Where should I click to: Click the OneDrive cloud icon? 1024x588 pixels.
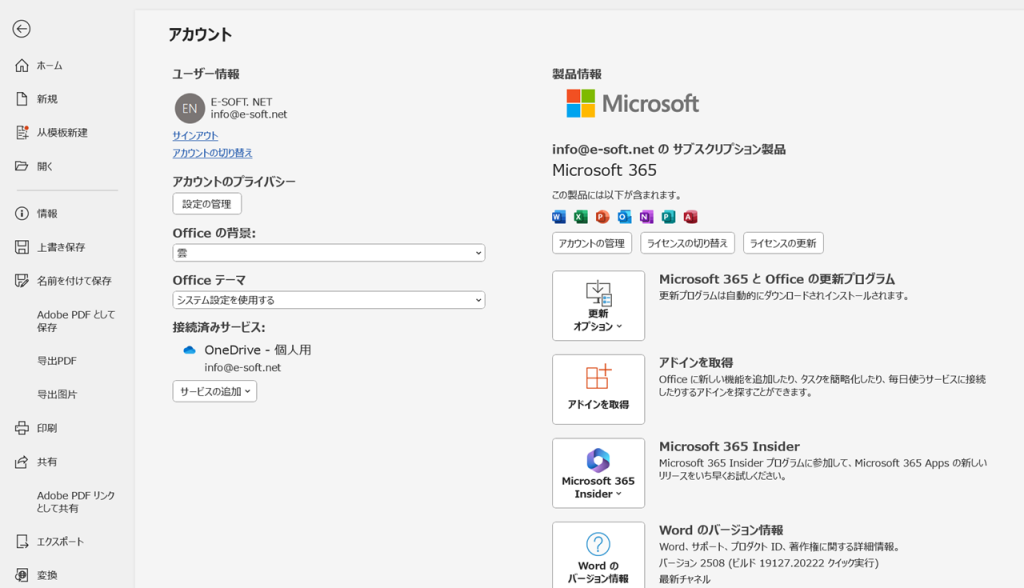click(x=189, y=350)
